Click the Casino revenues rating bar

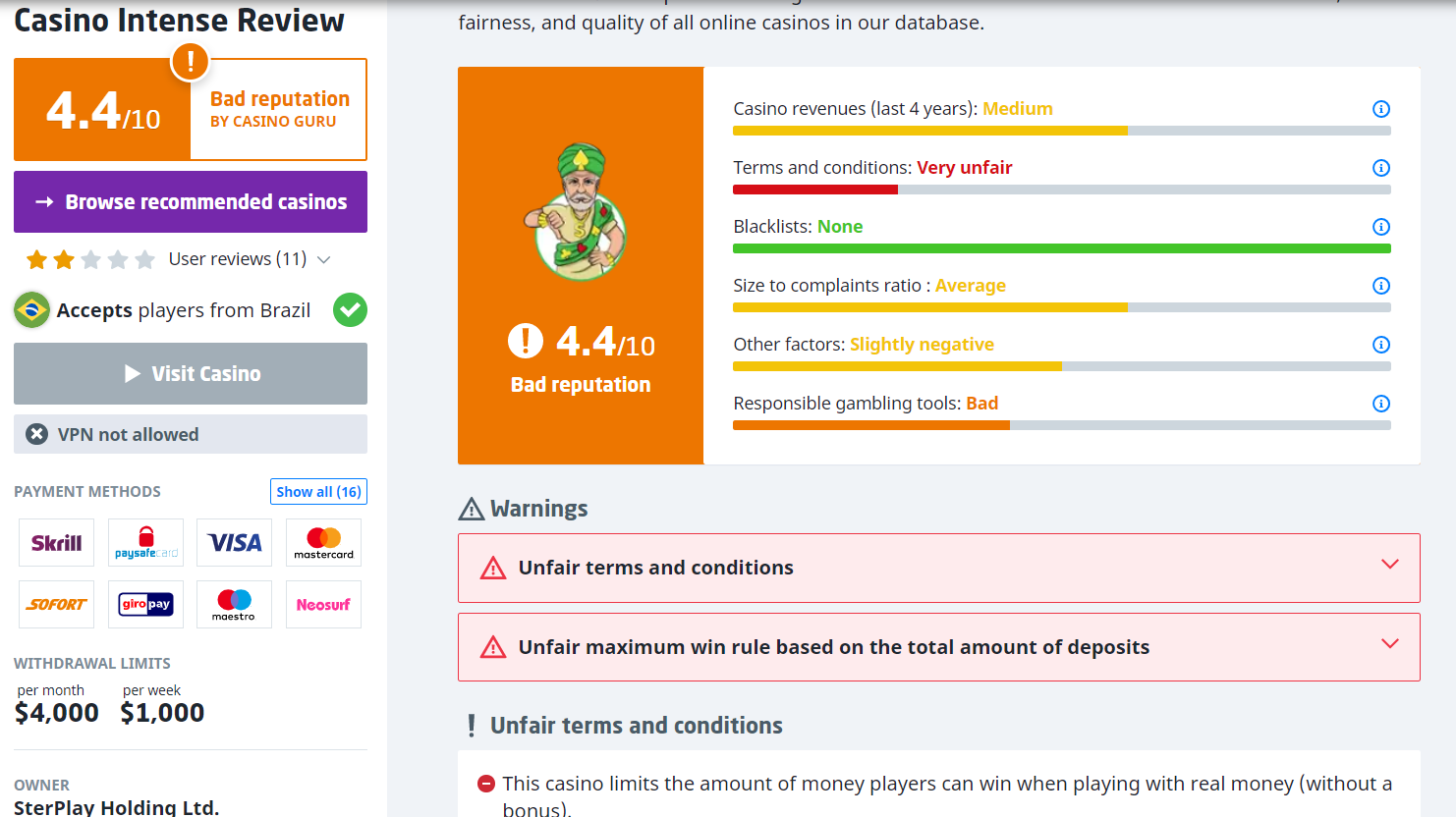pos(1061,131)
